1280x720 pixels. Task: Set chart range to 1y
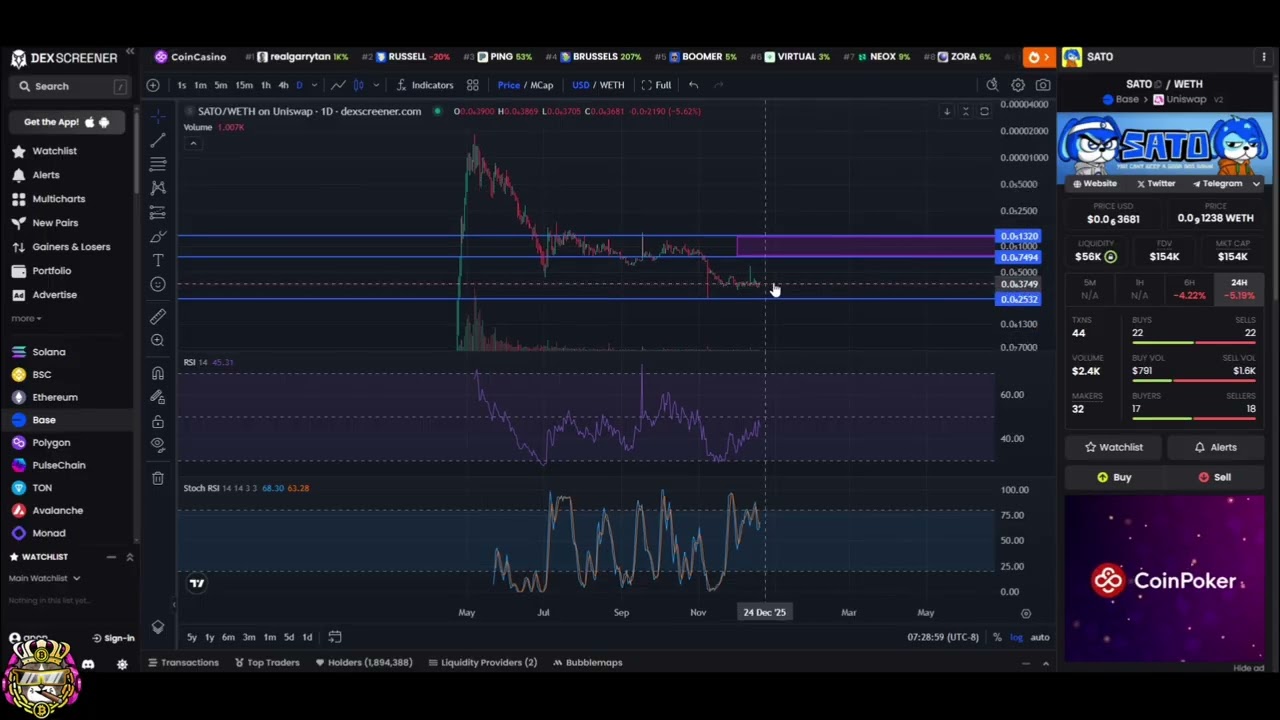pos(209,637)
